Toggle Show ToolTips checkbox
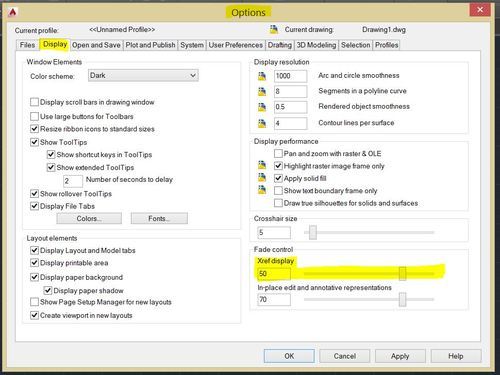Screen dimensions: 500x375 [34, 142]
